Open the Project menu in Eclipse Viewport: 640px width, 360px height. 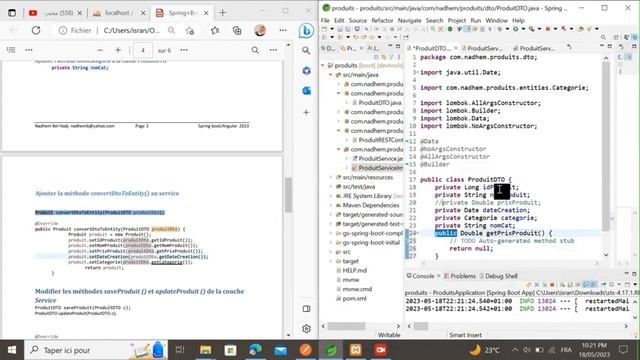pos(456,20)
